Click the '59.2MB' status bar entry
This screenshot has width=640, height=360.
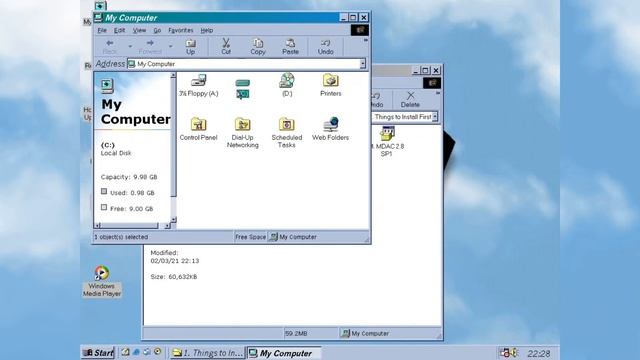coord(296,333)
